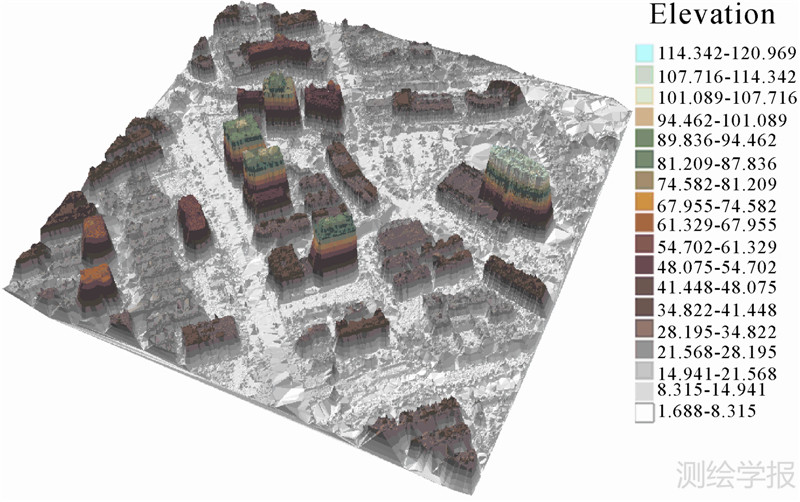Screen dimensions: 800x502
Task: Click the white 1.688-8.315 legend box
Action: [x=645, y=411]
